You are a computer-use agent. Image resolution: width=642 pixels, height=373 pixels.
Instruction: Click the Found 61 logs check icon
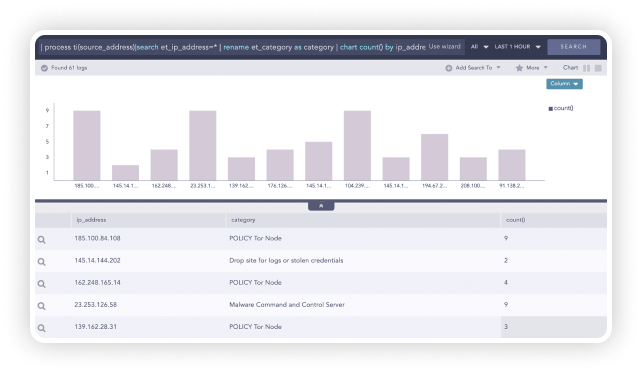coord(44,68)
